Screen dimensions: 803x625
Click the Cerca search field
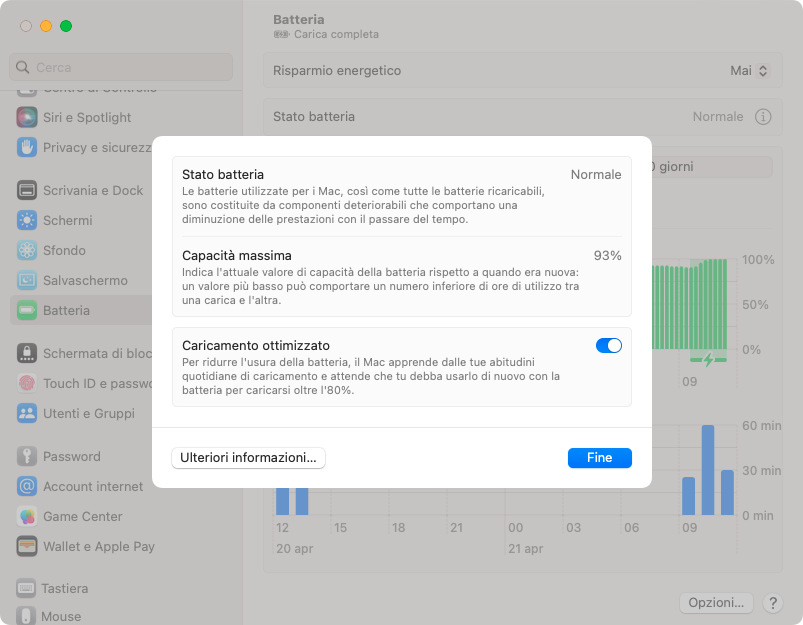point(121,67)
